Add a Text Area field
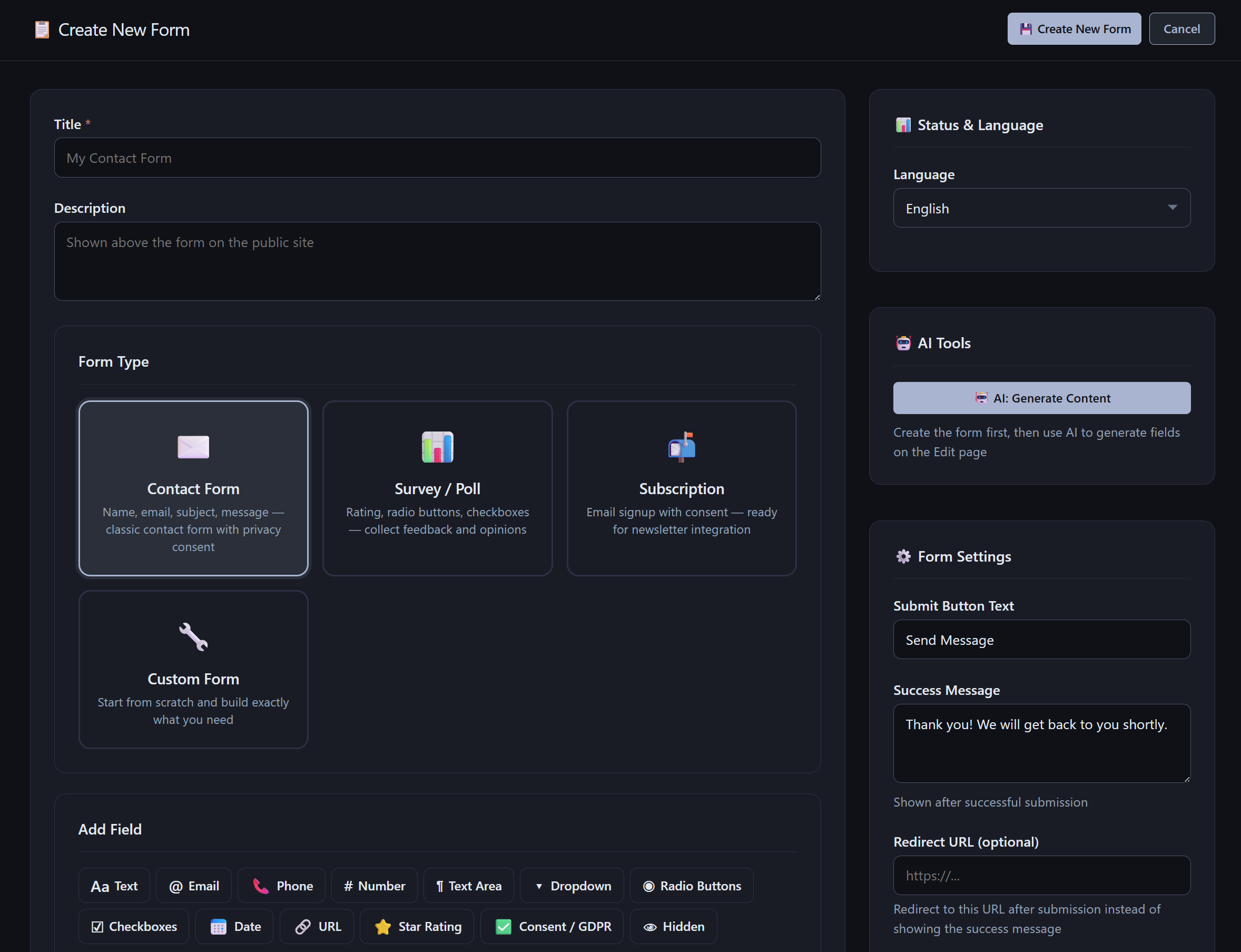 468,886
